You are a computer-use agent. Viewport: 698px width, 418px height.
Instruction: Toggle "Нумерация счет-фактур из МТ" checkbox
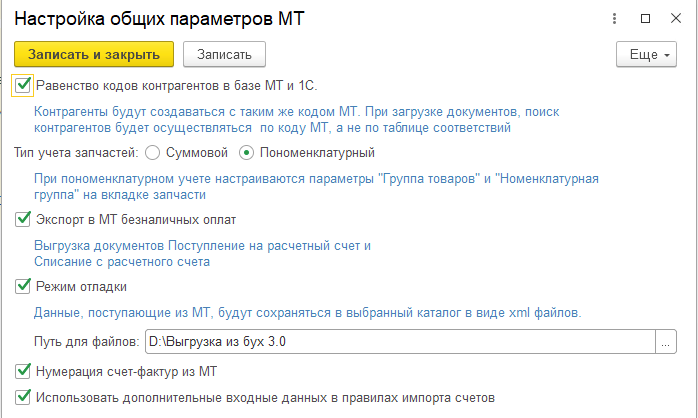[24, 372]
